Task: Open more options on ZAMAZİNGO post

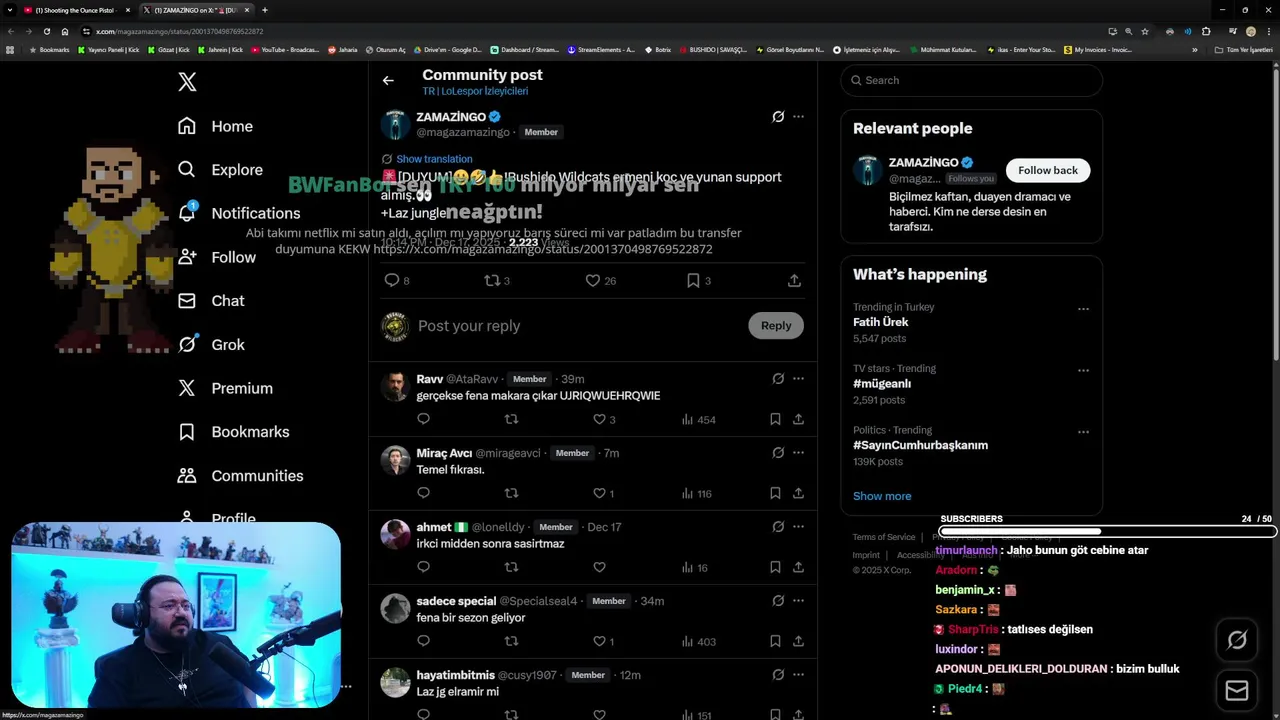Action: [x=798, y=117]
